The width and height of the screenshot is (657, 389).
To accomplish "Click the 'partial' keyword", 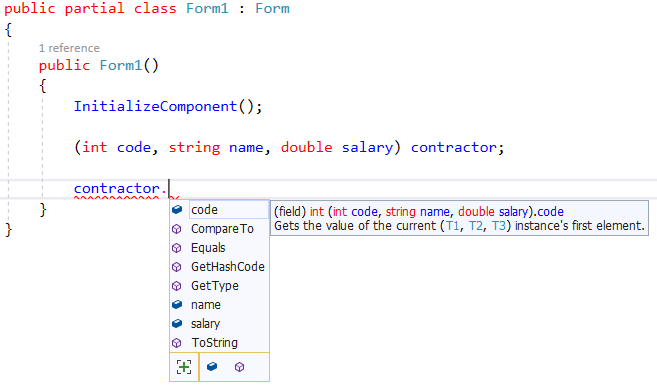I will click(x=95, y=9).
